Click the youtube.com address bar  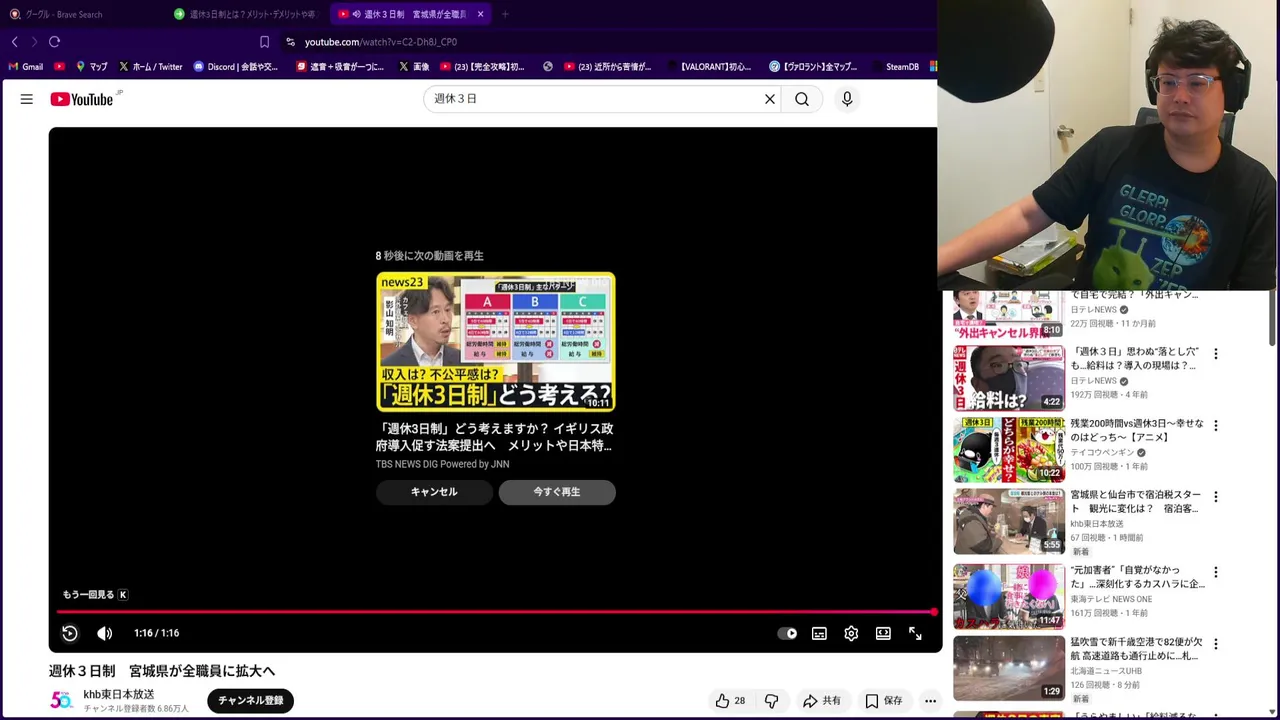(381, 42)
